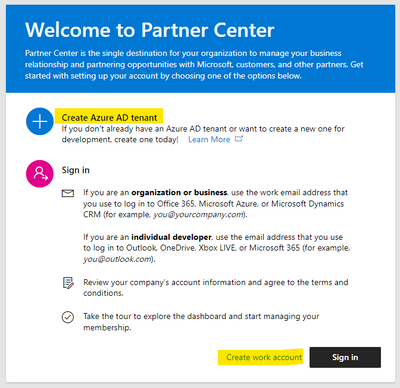Click the you@outlook.com example address

point(118,259)
